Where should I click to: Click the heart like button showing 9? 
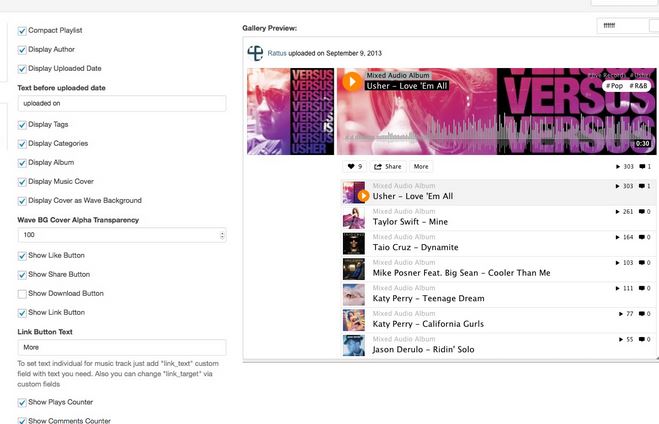point(355,167)
